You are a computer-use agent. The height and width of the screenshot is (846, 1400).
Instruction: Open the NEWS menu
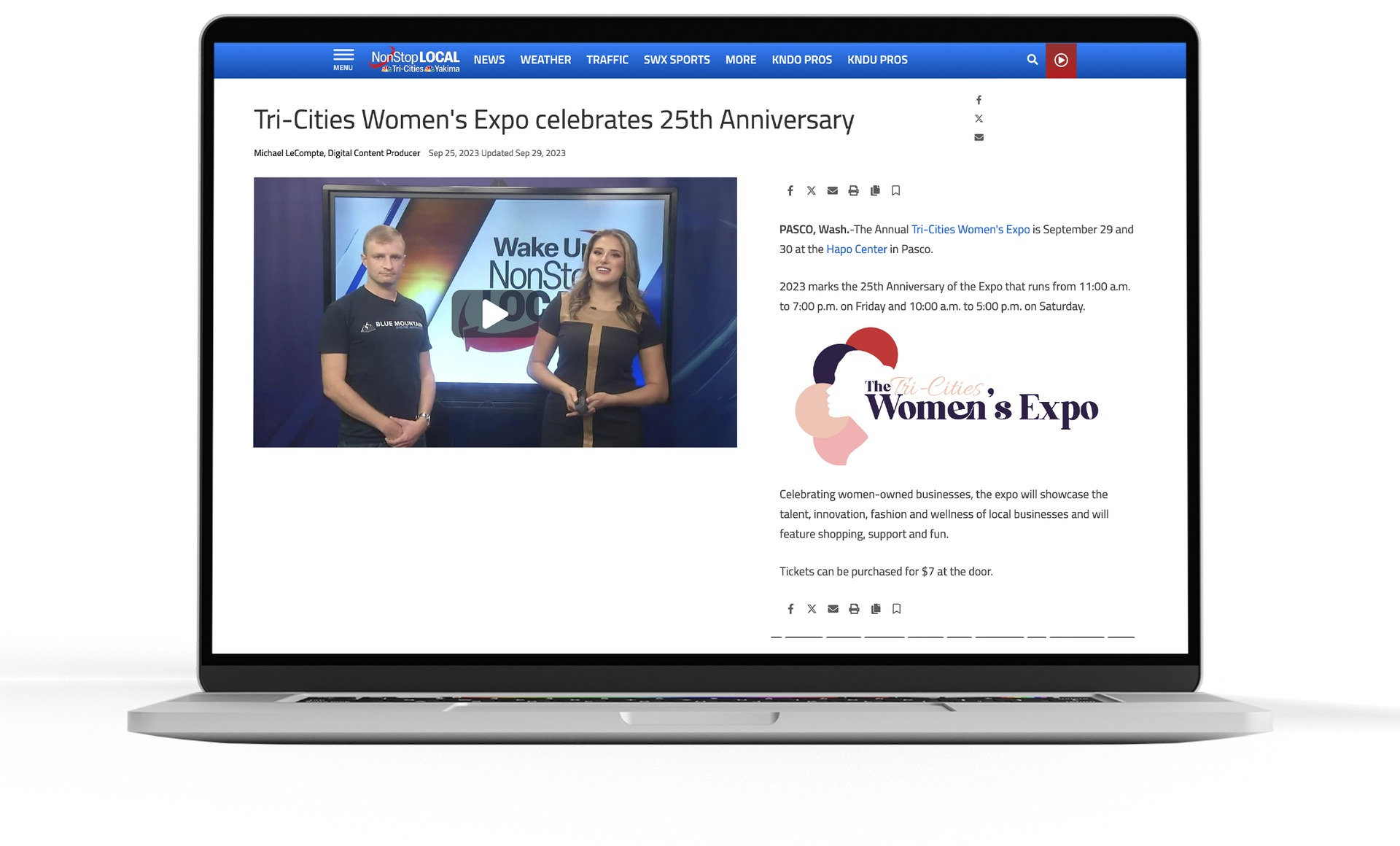[x=489, y=60]
